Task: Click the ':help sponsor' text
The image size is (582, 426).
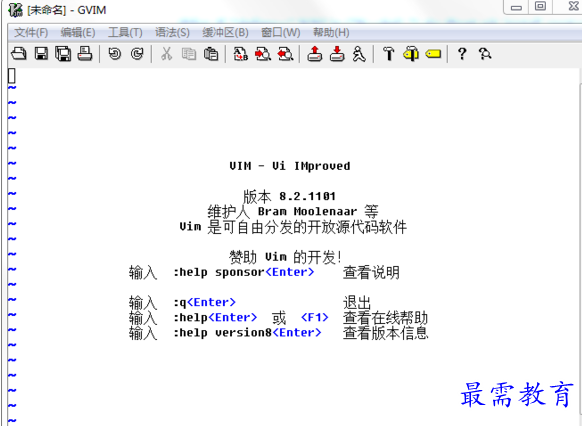Action: pyautogui.click(x=219, y=272)
